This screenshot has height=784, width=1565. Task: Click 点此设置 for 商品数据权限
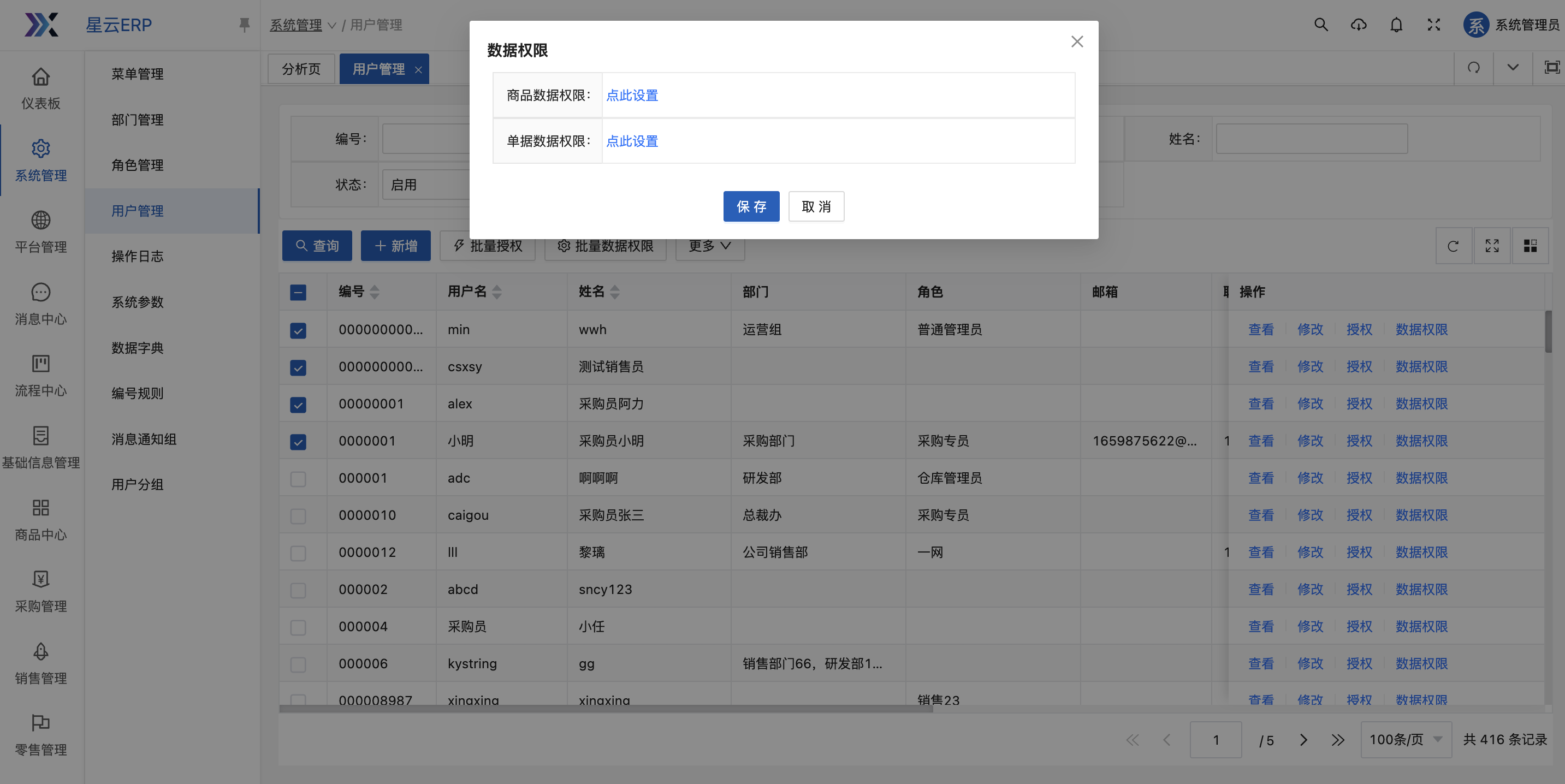coord(632,96)
